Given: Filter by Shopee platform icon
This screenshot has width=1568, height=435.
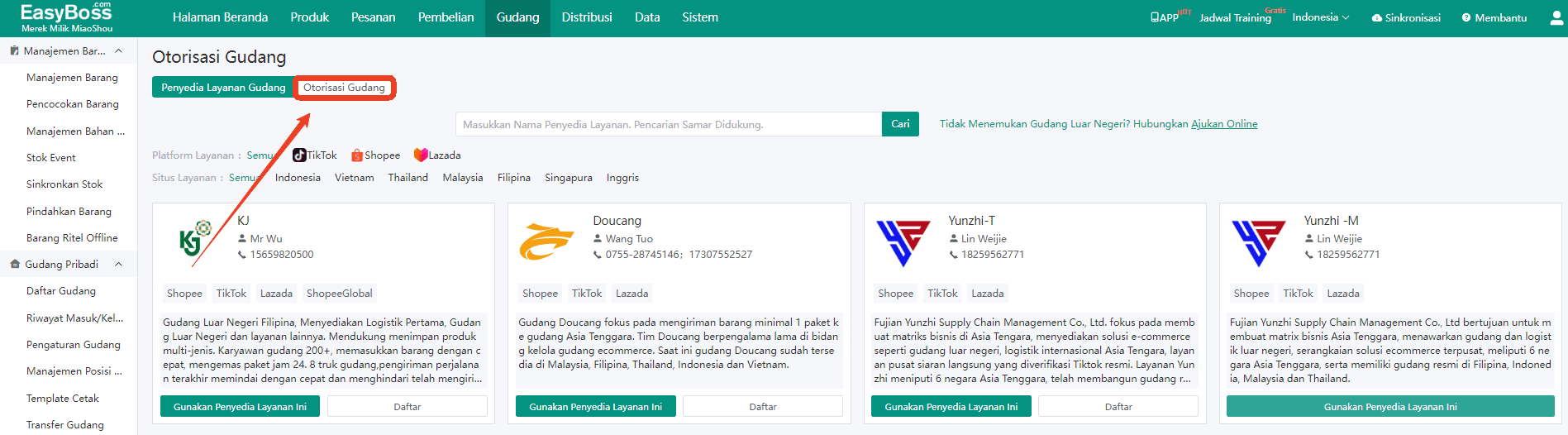Looking at the screenshot, I should coord(357,155).
